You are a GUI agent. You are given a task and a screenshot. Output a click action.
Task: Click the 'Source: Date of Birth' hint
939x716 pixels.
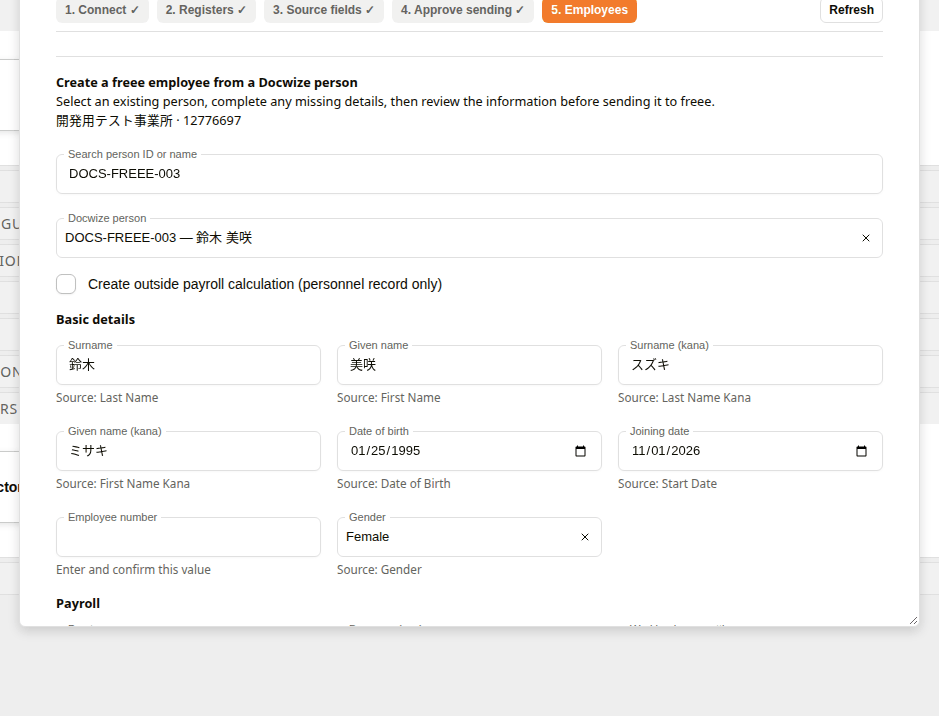pyautogui.click(x=393, y=484)
